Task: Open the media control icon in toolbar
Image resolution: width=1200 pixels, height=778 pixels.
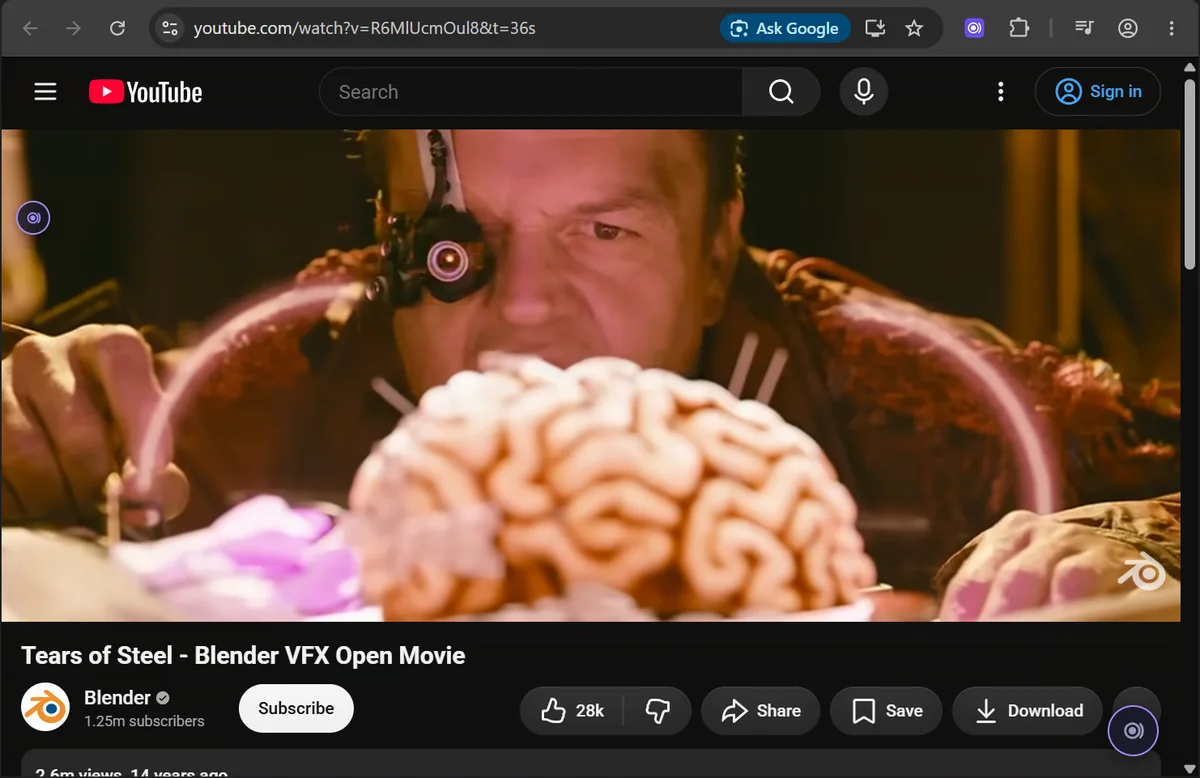Action: 1084,28
